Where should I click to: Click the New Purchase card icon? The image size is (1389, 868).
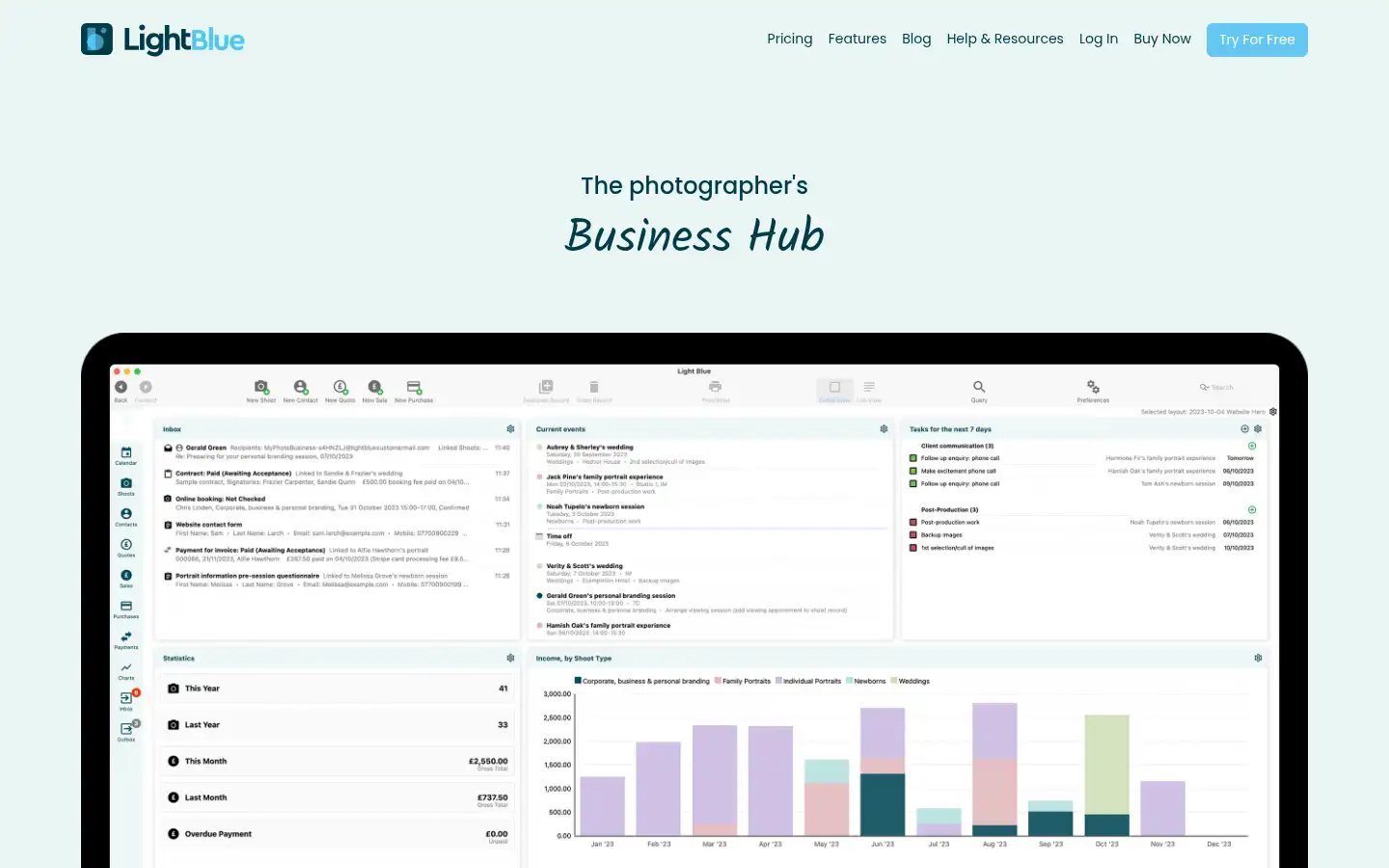click(x=414, y=387)
